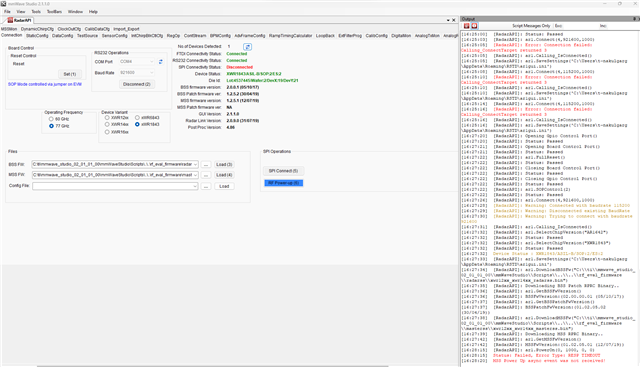Close the RadarAPI tab
640x367 pixels.
point(454,20)
